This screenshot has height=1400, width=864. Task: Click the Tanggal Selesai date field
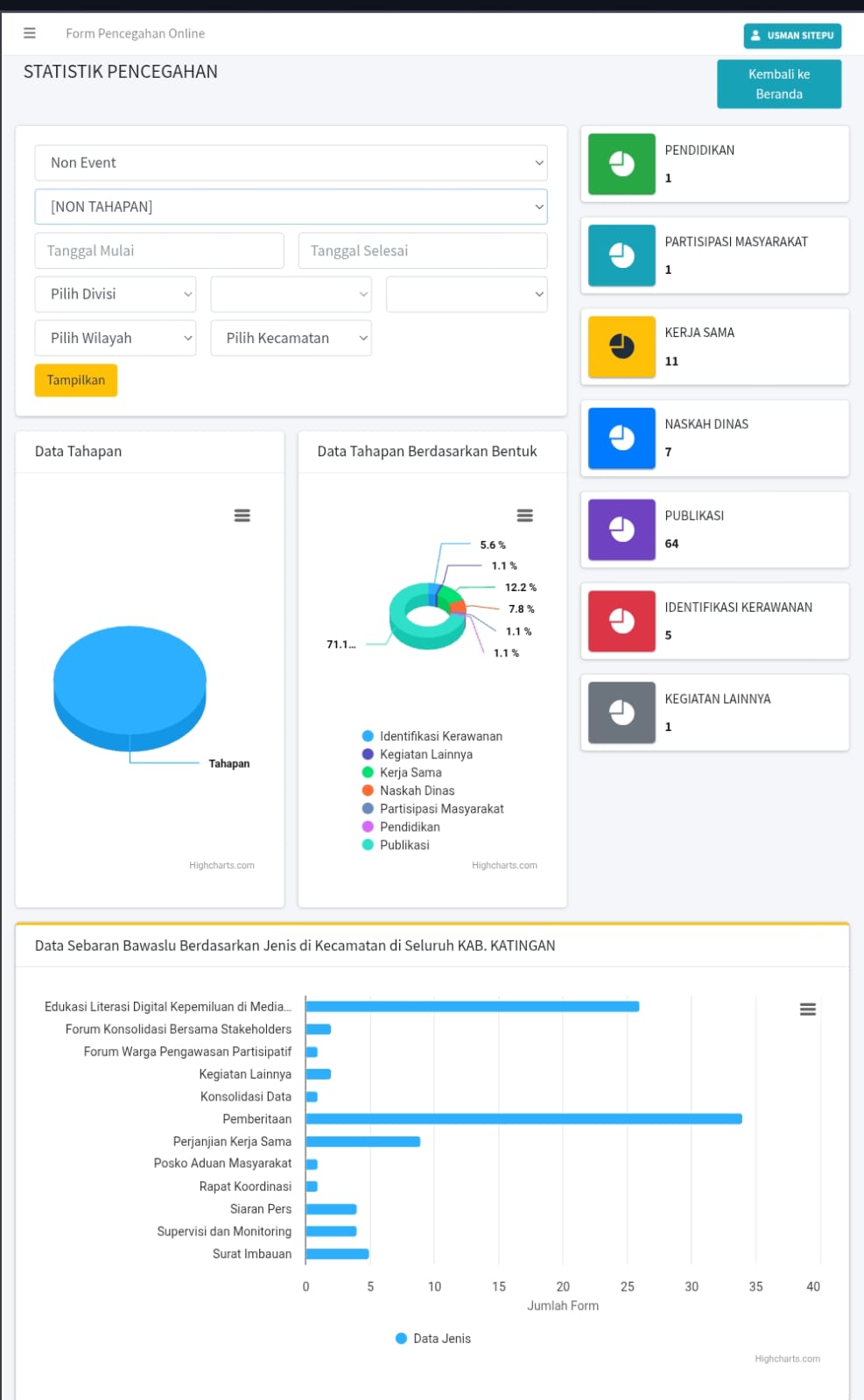click(423, 250)
